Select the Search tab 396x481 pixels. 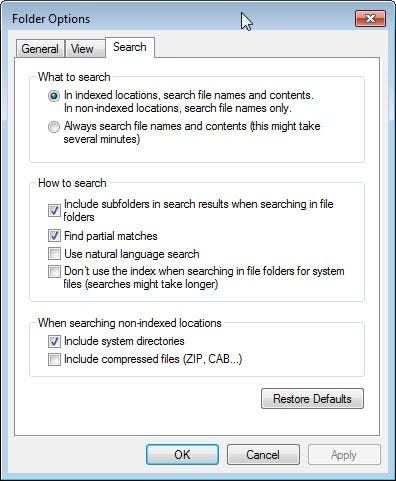coord(130,47)
